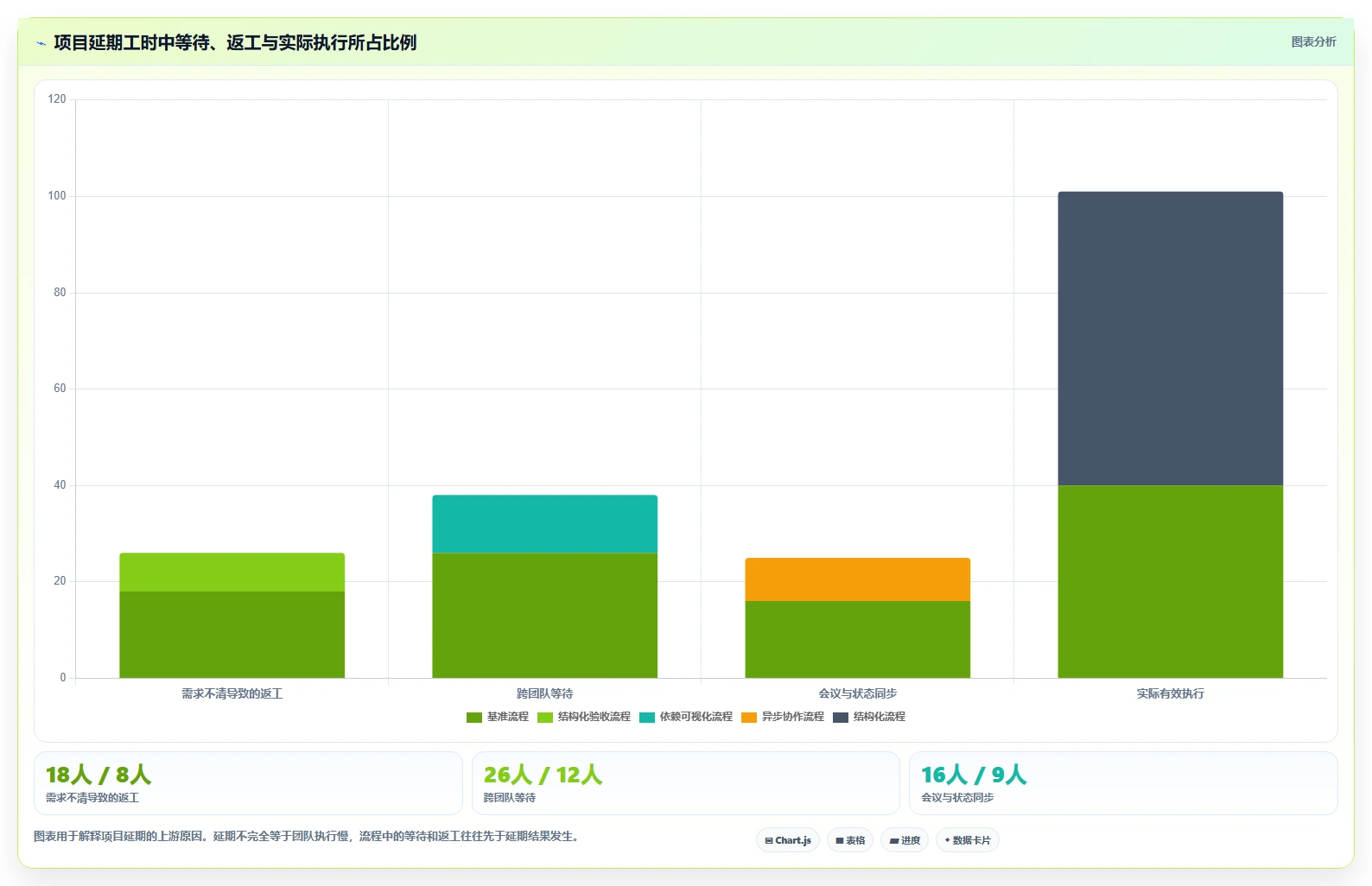The height and width of the screenshot is (886, 1372).
Task: Click the 实际有效执行 x-axis label
Action: [x=1170, y=693]
